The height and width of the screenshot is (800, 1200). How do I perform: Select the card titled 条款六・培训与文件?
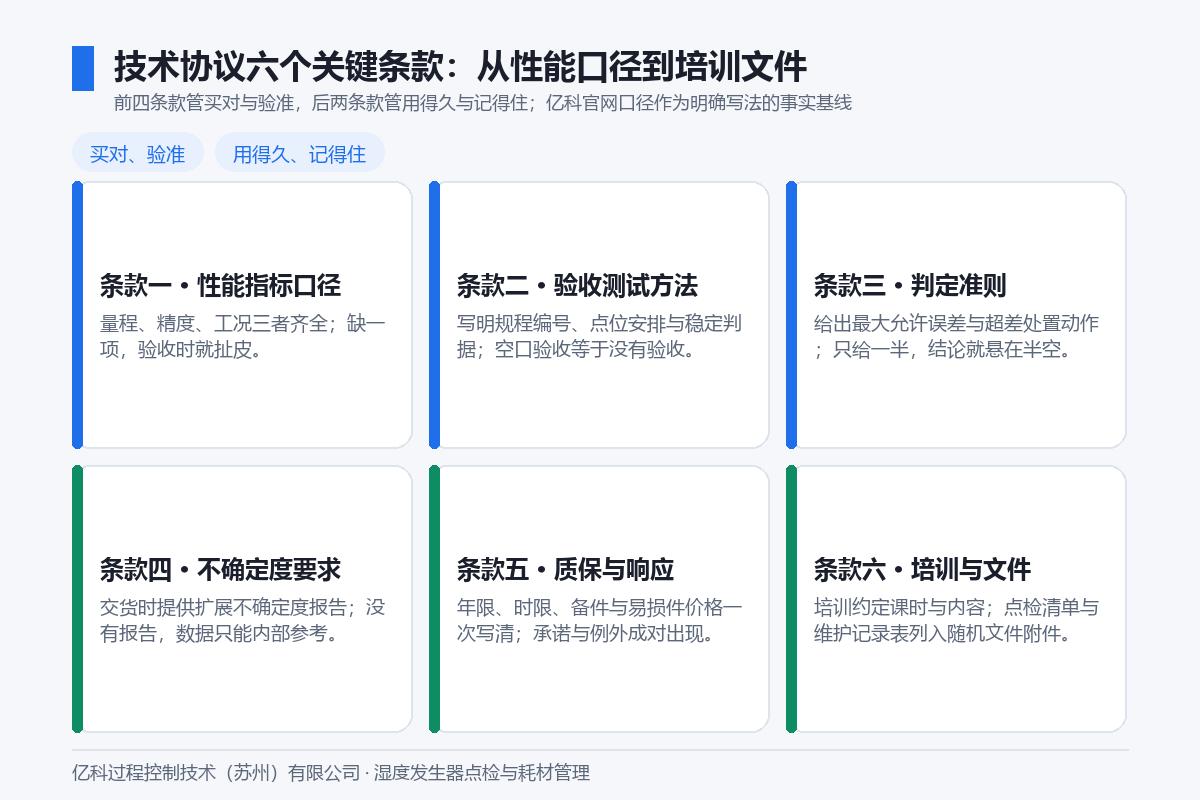pos(956,599)
